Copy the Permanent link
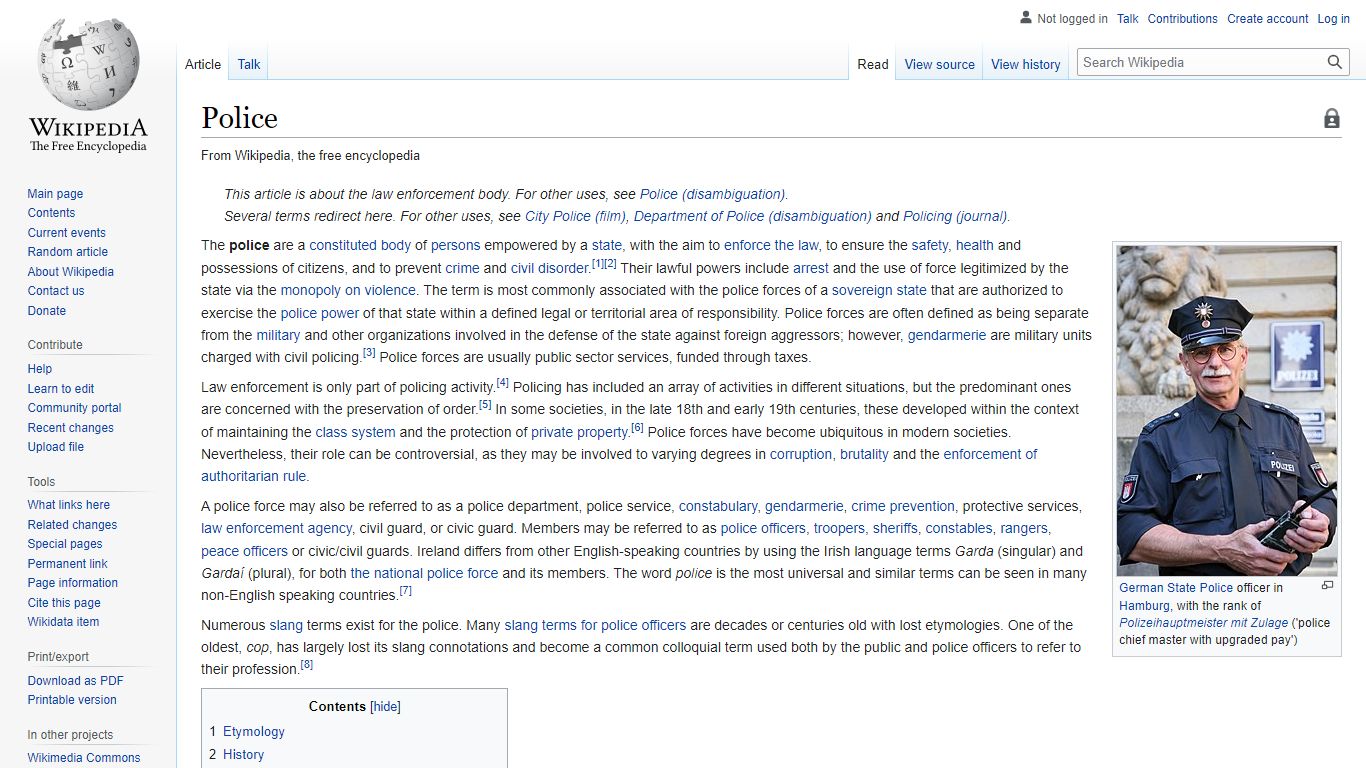The height and width of the screenshot is (768, 1366). pos(67,564)
